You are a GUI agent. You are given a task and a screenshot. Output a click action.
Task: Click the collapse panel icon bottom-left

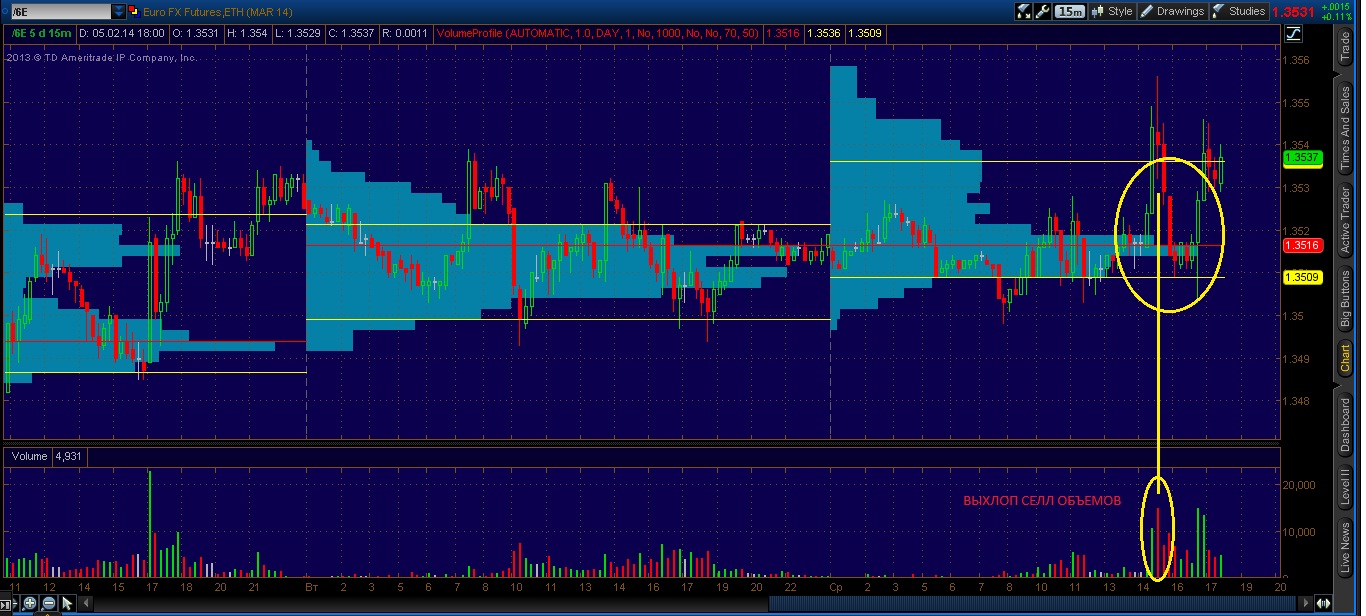pos(6,604)
